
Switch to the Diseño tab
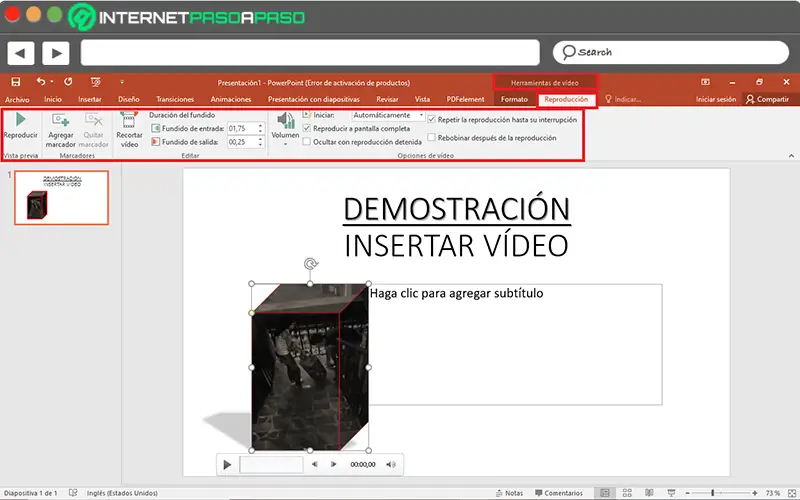pos(129,99)
